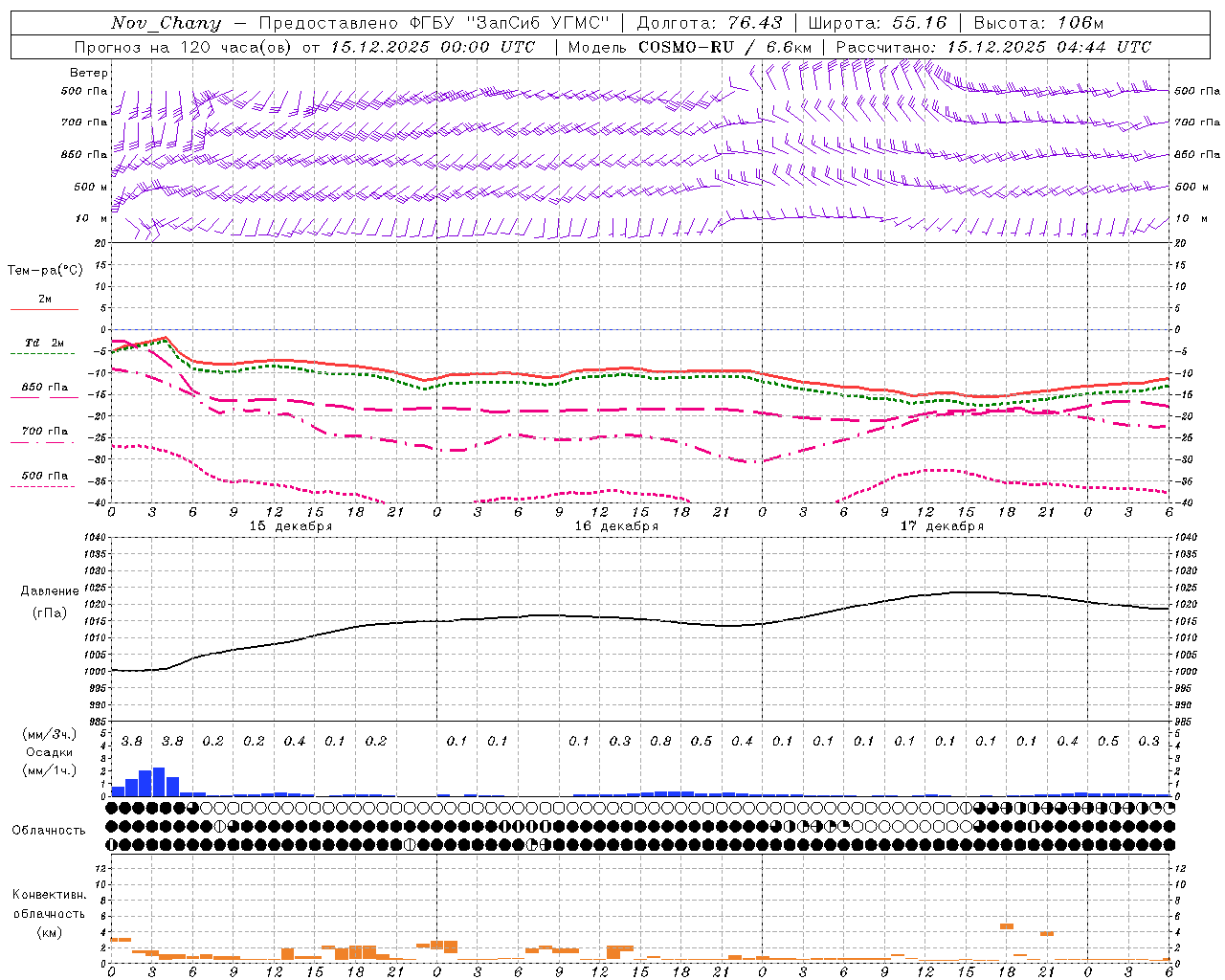Click the Ветер wind panel label
This screenshot has height=980, width=1225.
pos(89,73)
